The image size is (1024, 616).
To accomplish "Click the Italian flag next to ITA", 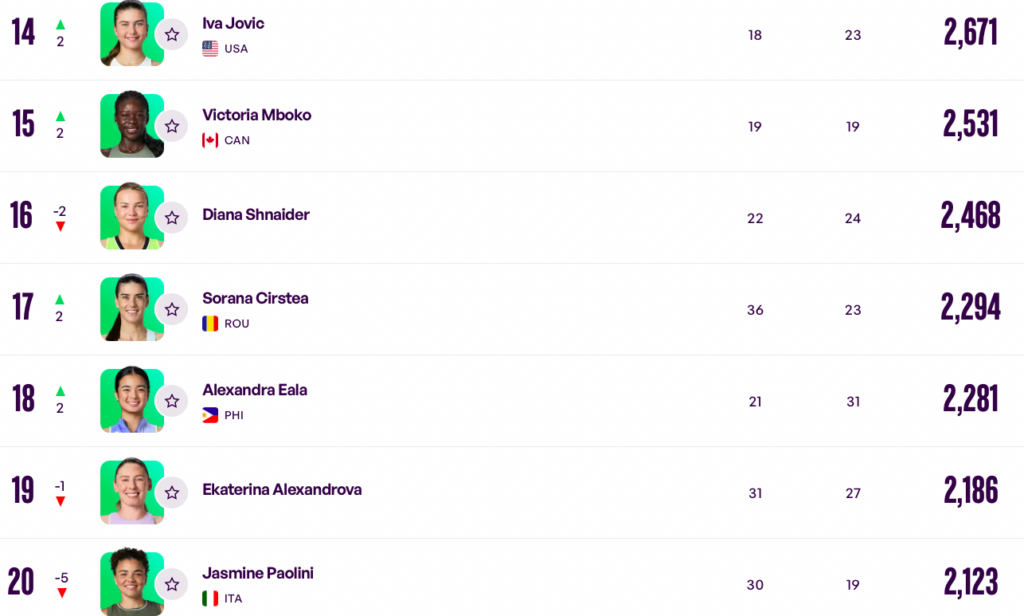I will (210, 598).
